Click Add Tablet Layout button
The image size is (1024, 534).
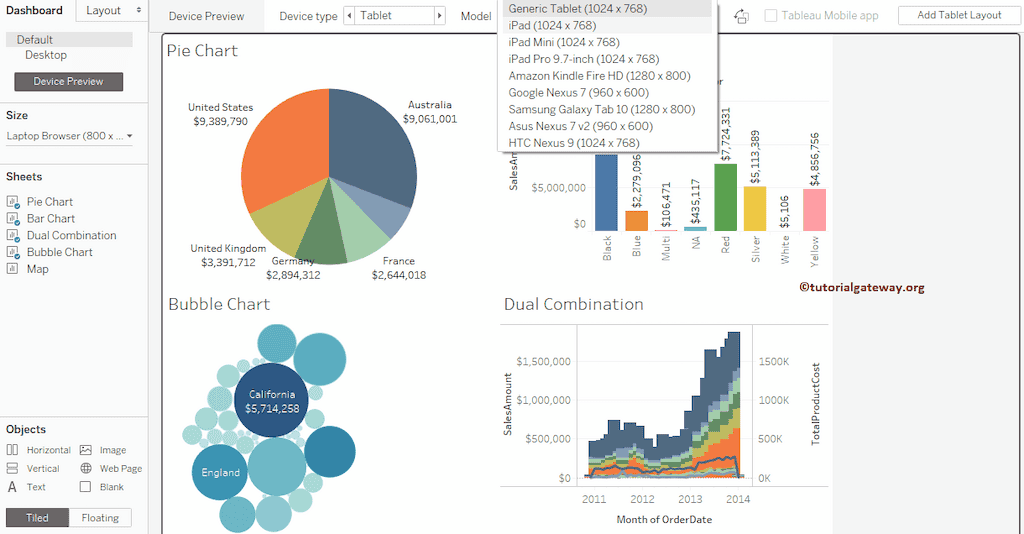click(959, 15)
